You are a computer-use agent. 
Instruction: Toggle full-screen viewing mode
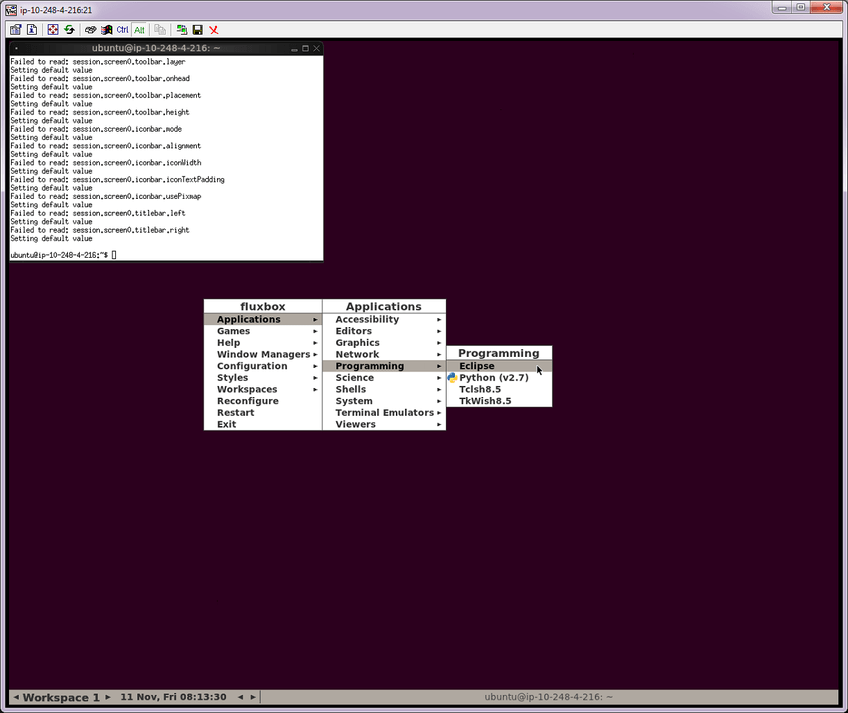(52, 29)
